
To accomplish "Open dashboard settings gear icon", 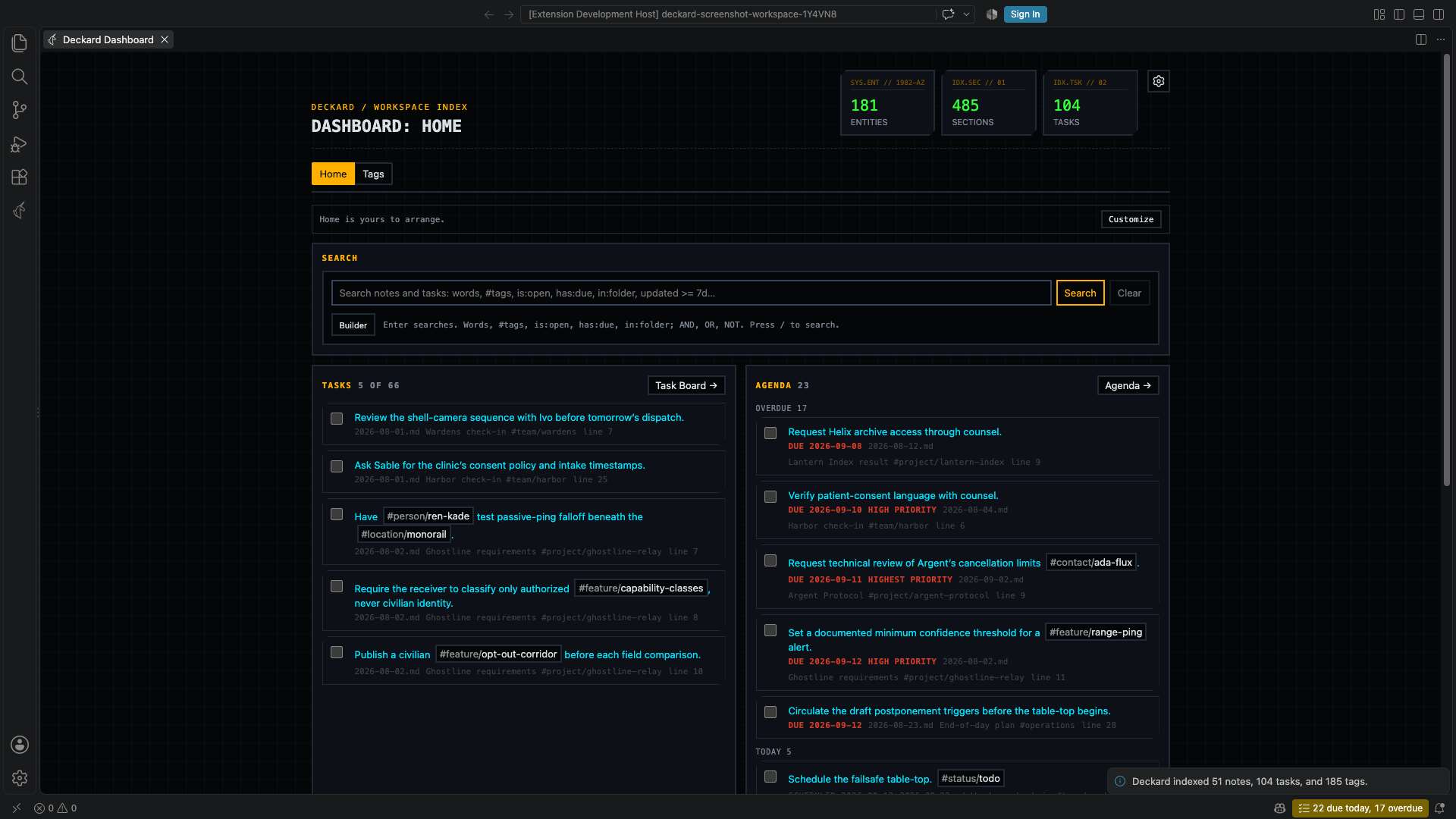I will point(1159,81).
